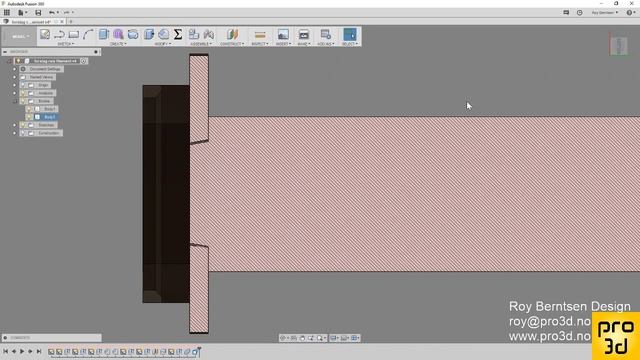Collapse the Bodies folder

(15, 101)
